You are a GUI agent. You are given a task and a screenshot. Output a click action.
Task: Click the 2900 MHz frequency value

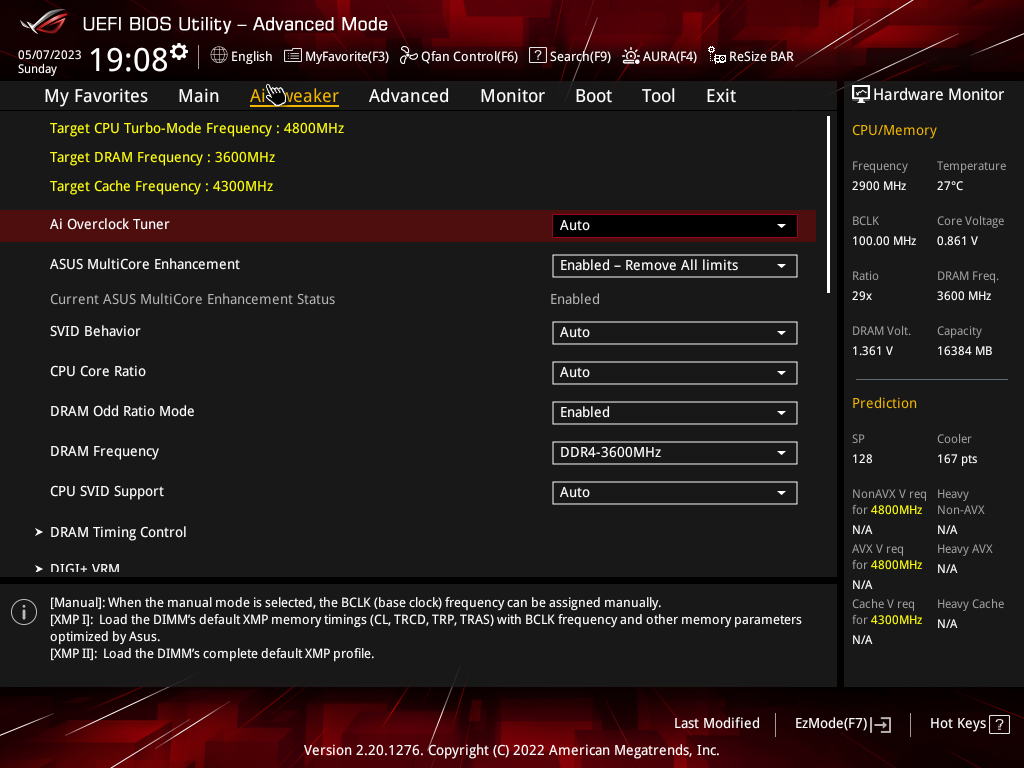tap(879, 186)
